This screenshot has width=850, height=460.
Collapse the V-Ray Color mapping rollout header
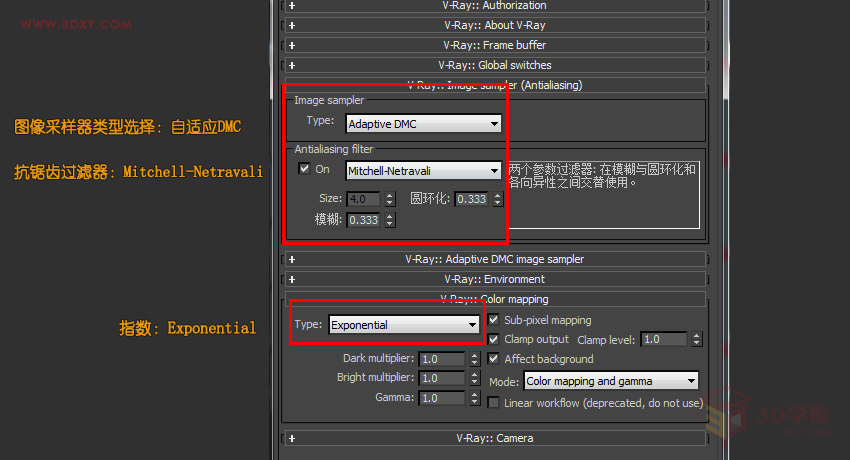coord(494,299)
